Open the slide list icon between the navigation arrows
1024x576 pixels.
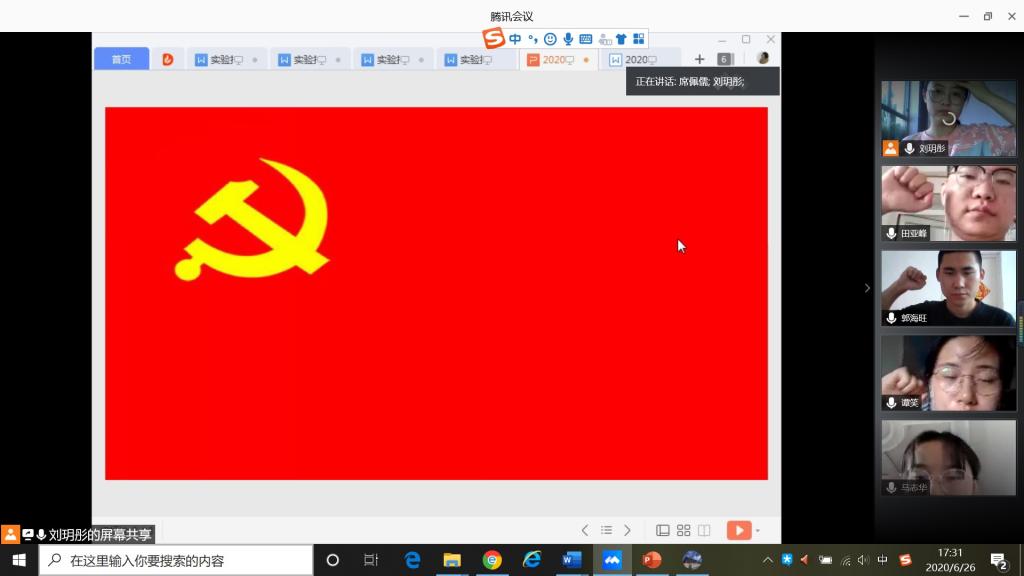(x=606, y=530)
